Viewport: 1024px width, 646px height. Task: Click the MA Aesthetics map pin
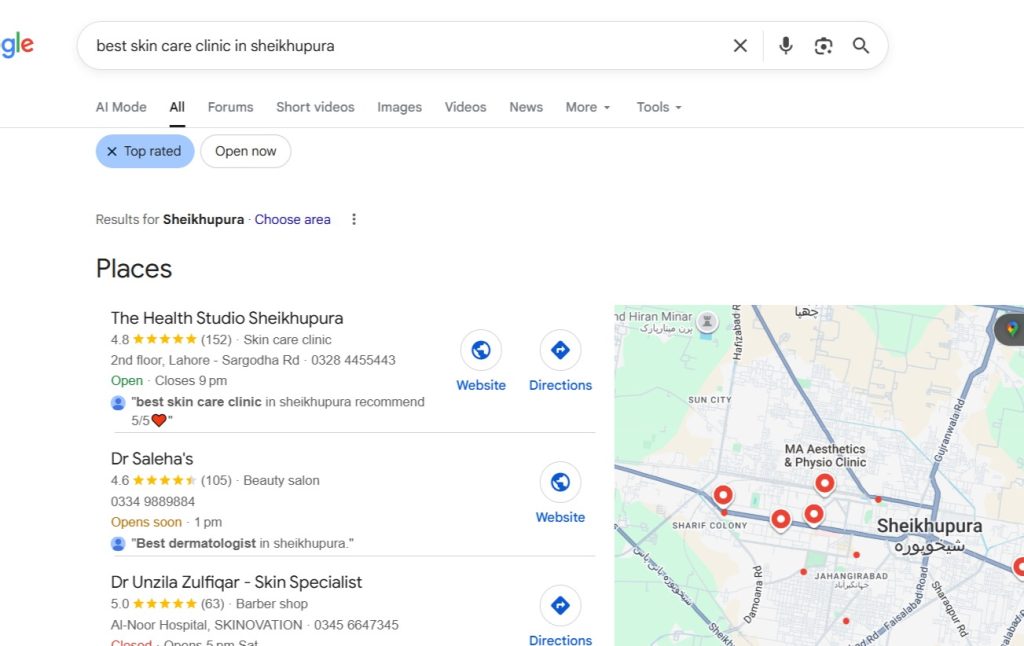(825, 484)
